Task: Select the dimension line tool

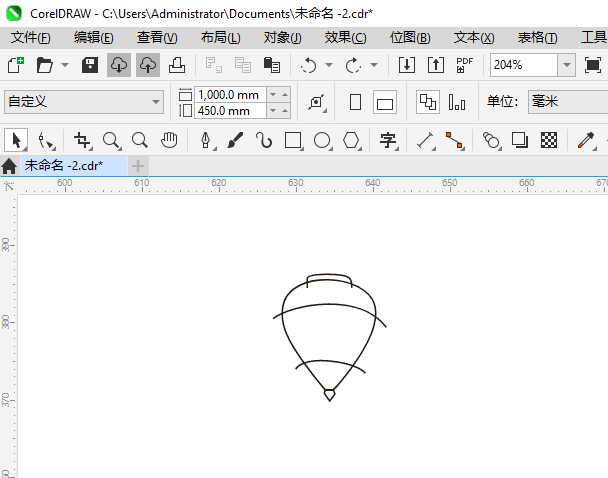Action: click(425, 140)
